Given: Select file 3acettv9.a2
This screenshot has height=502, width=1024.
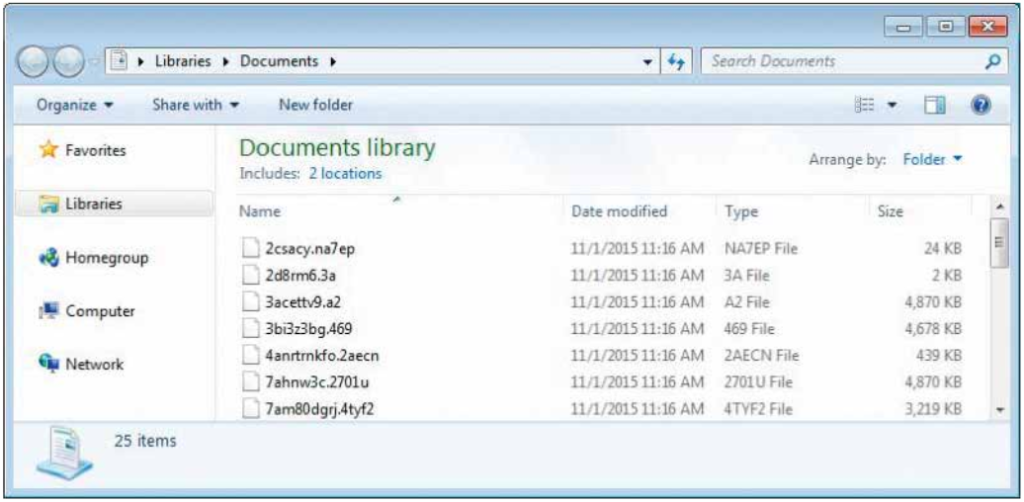Looking at the screenshot, I should (303, 302).
